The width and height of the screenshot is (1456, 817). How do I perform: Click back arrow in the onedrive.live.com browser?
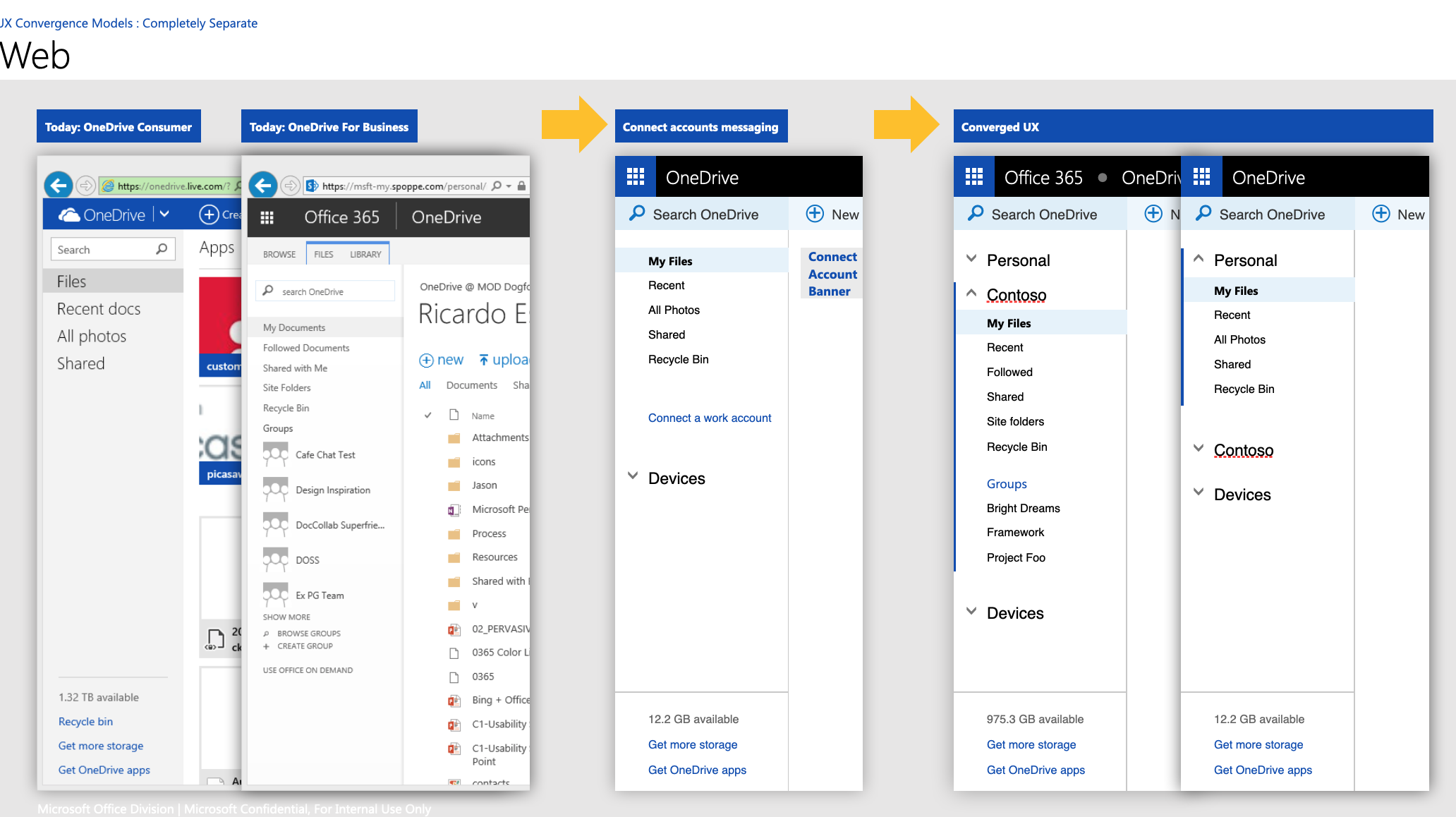point(59,186)
